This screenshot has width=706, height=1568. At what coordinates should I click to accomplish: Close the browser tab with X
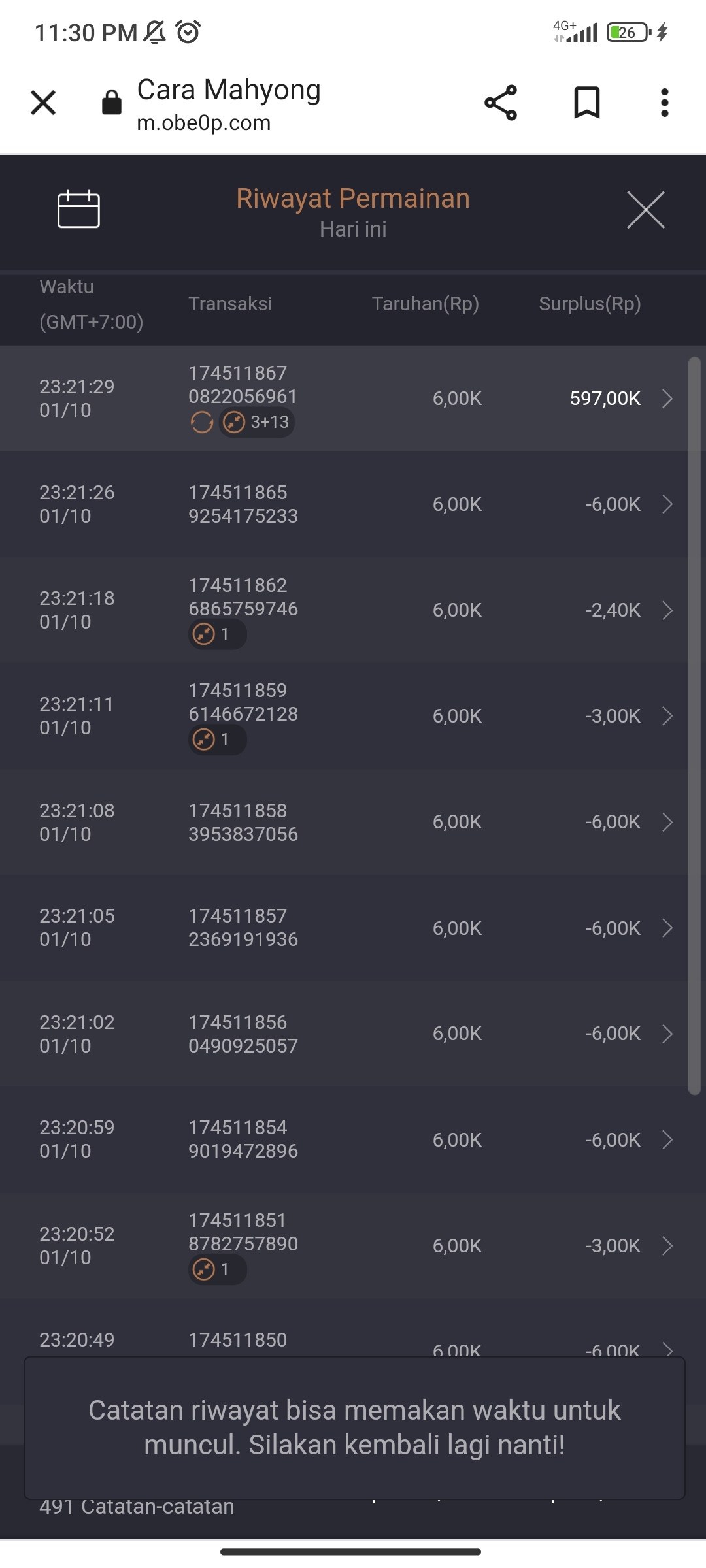43,103
